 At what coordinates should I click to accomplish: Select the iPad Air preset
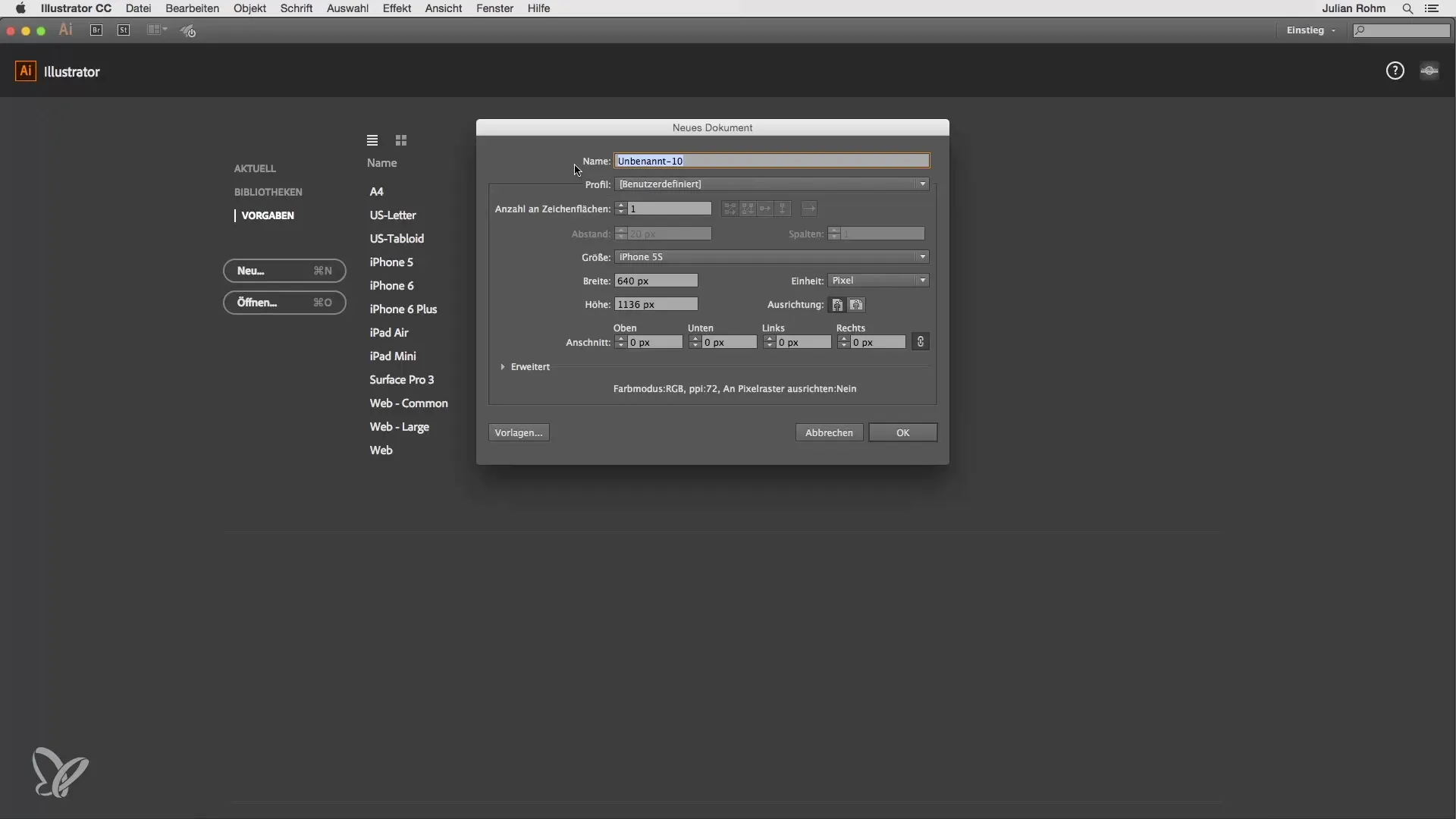(389, 333)
